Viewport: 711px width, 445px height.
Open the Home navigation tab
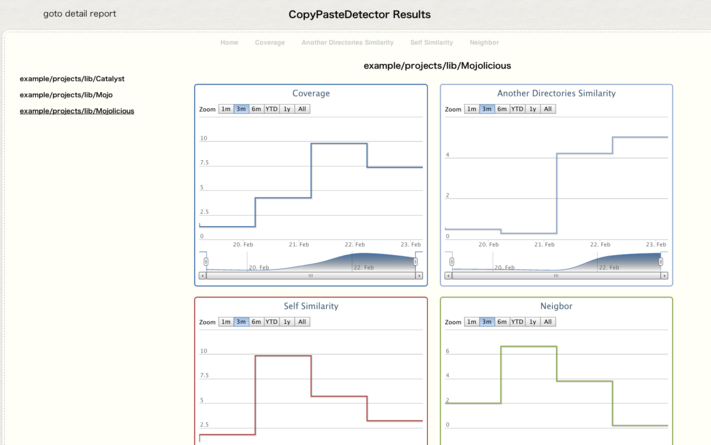[x=229, y=42]
